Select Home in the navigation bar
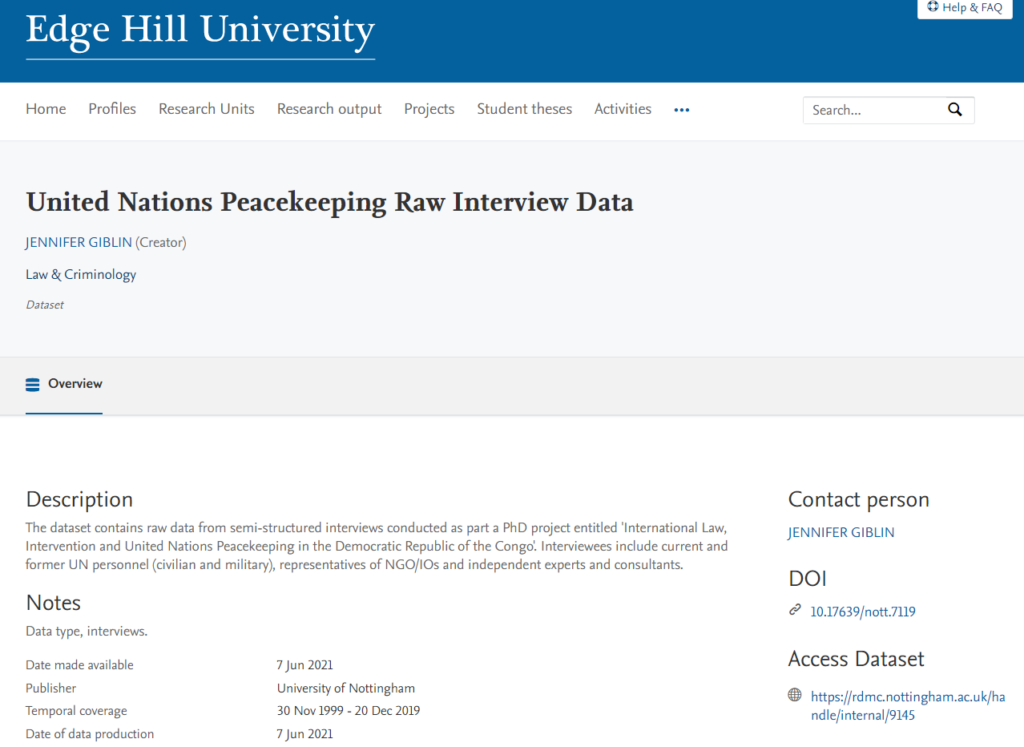The image size is (1024, 747). click(45, 109)
